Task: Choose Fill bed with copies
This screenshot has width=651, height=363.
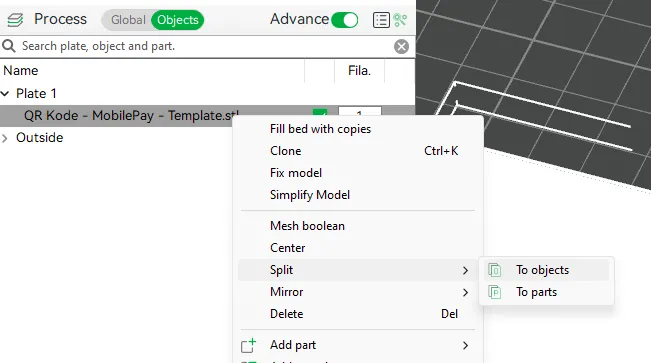Action: [x=358, y=129]
